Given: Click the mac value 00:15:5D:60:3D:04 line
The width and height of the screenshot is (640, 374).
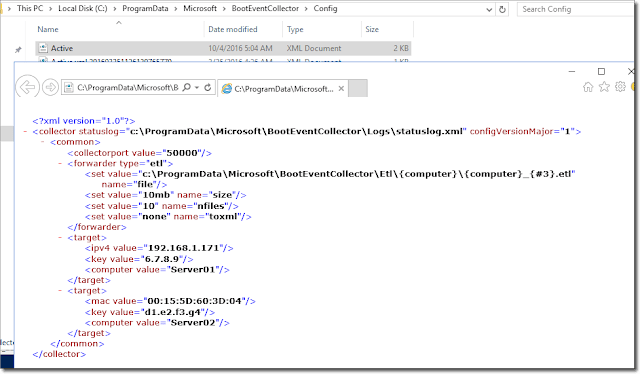Looking at the screenshot, I should click(170, 301).
